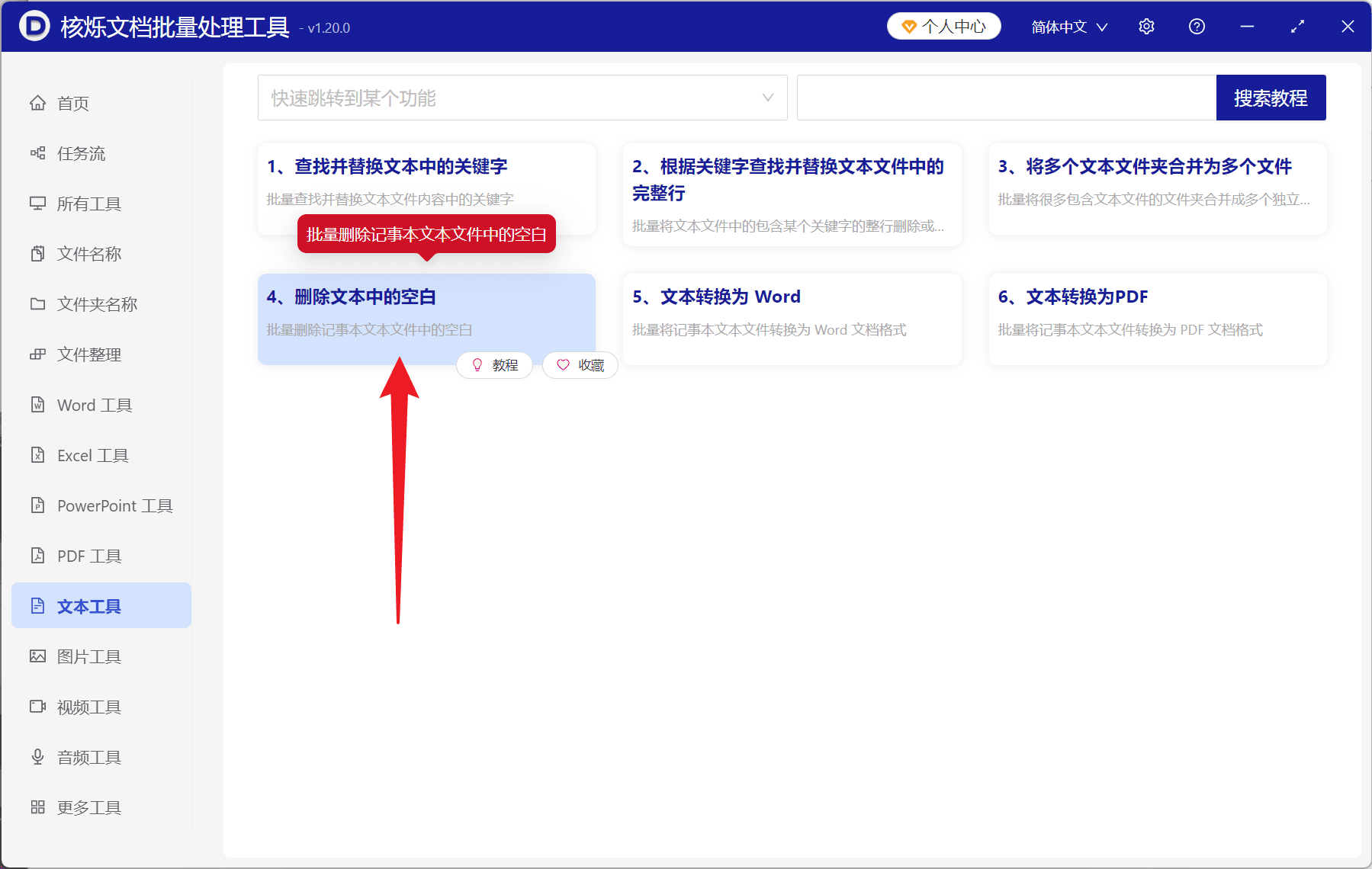Open 个人中心 in the title bar
1372x869 pixels.
point(943,25)
